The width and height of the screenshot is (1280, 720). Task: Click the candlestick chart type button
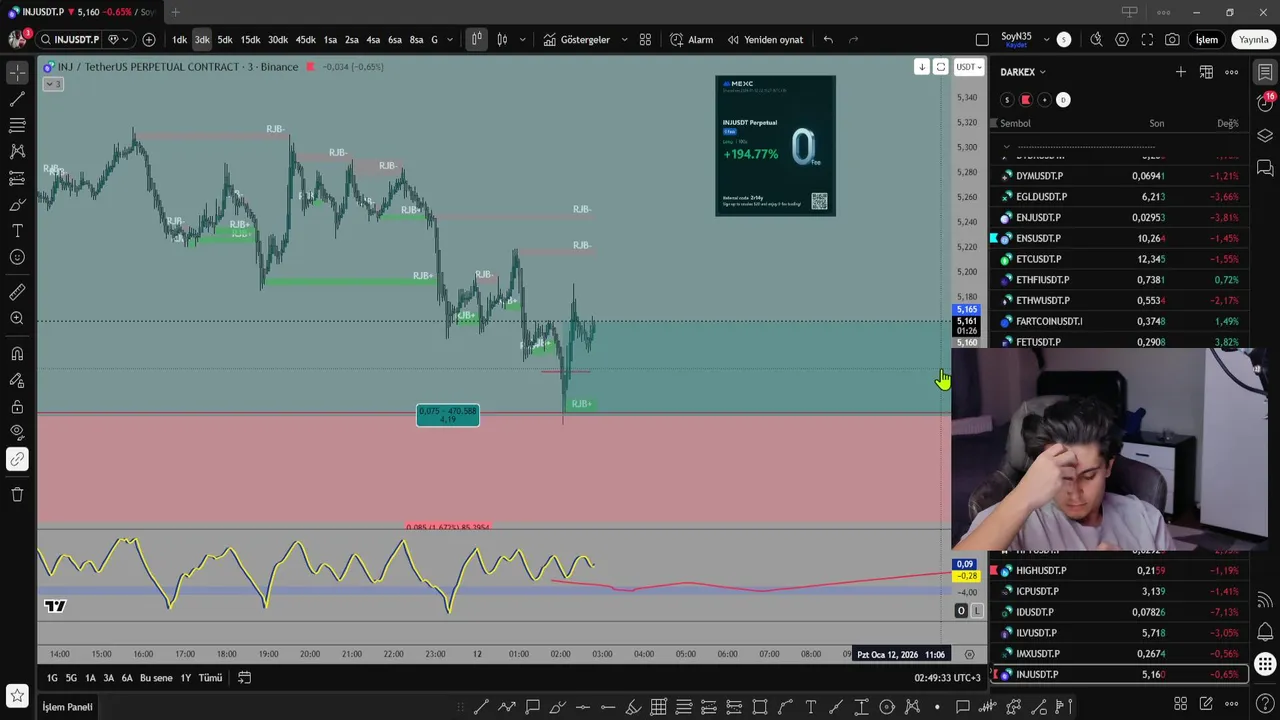(x=476, y=40)
